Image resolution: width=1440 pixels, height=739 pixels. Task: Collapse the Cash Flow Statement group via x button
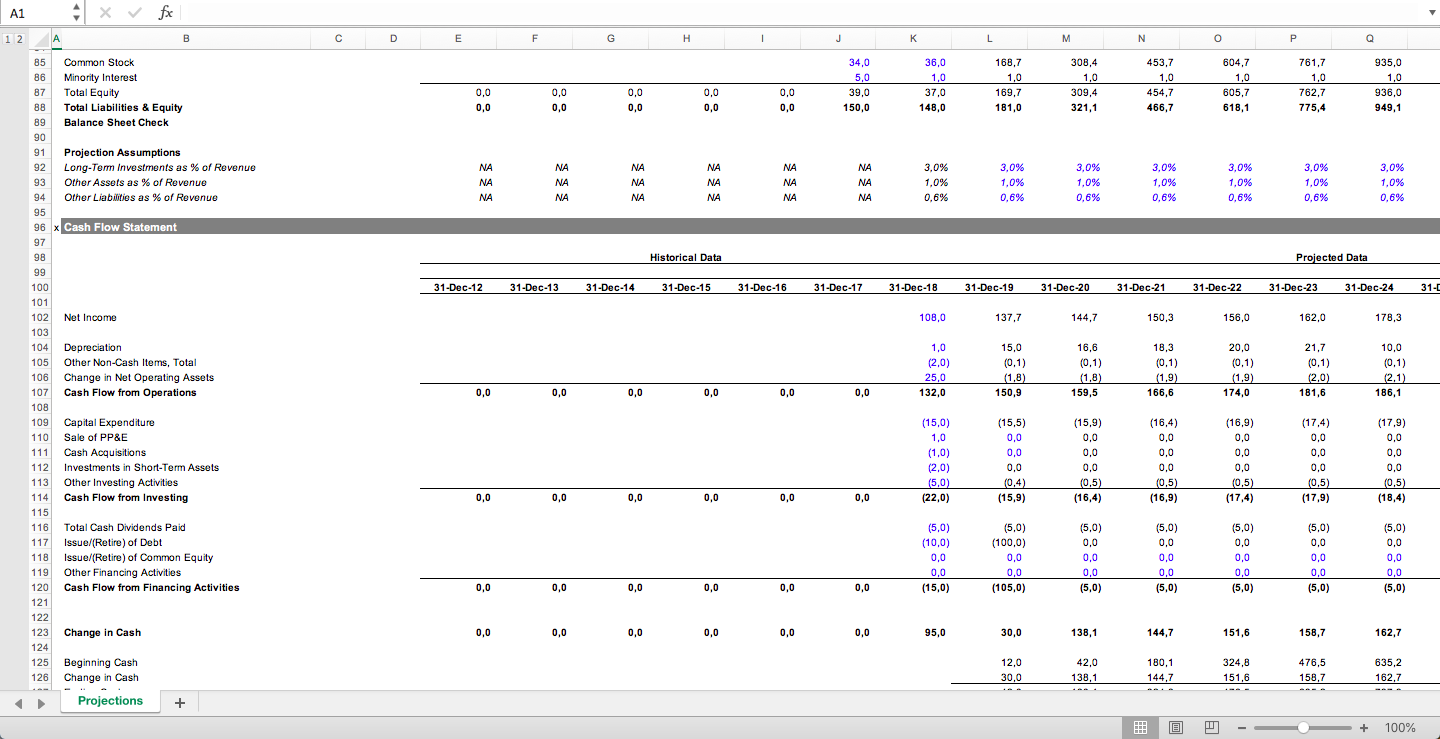[x=55, y=227]
